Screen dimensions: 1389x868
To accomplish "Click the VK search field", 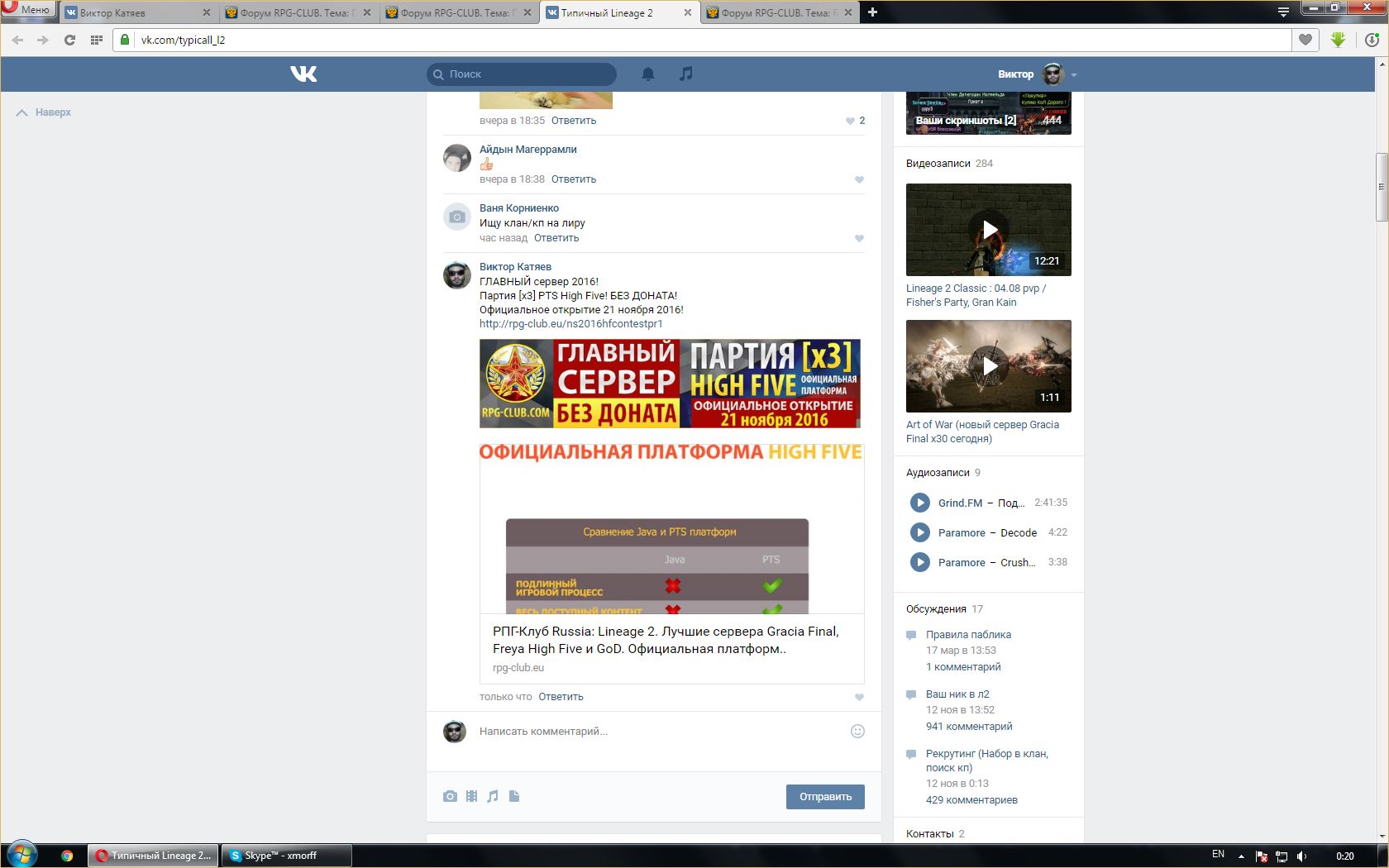I will point(522,74).
